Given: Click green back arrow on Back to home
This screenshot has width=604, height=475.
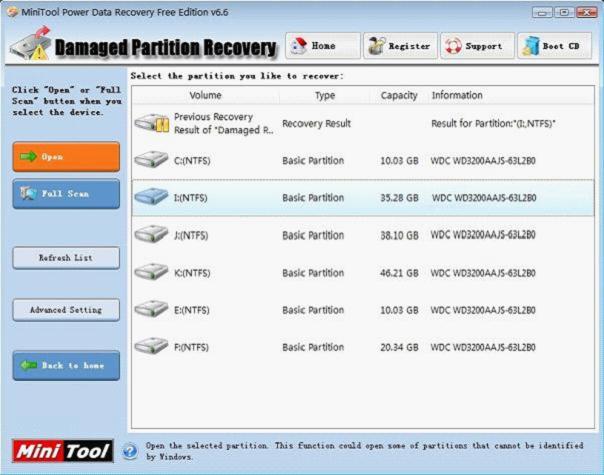Looking at the screenshot, I should click(x=29, y=365).
